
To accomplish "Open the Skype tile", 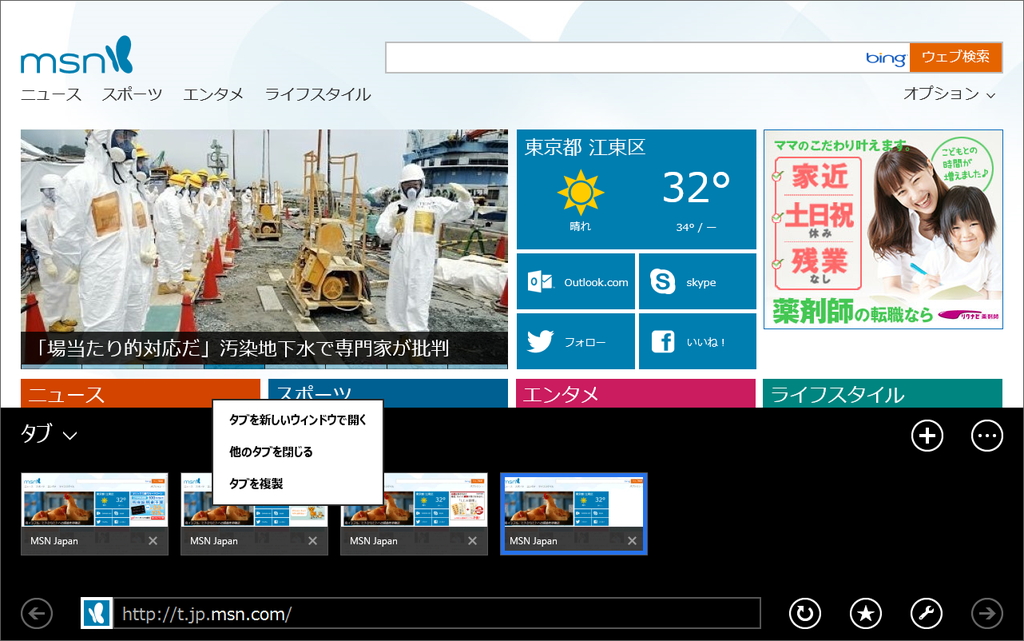I will [x=697, y=282].
